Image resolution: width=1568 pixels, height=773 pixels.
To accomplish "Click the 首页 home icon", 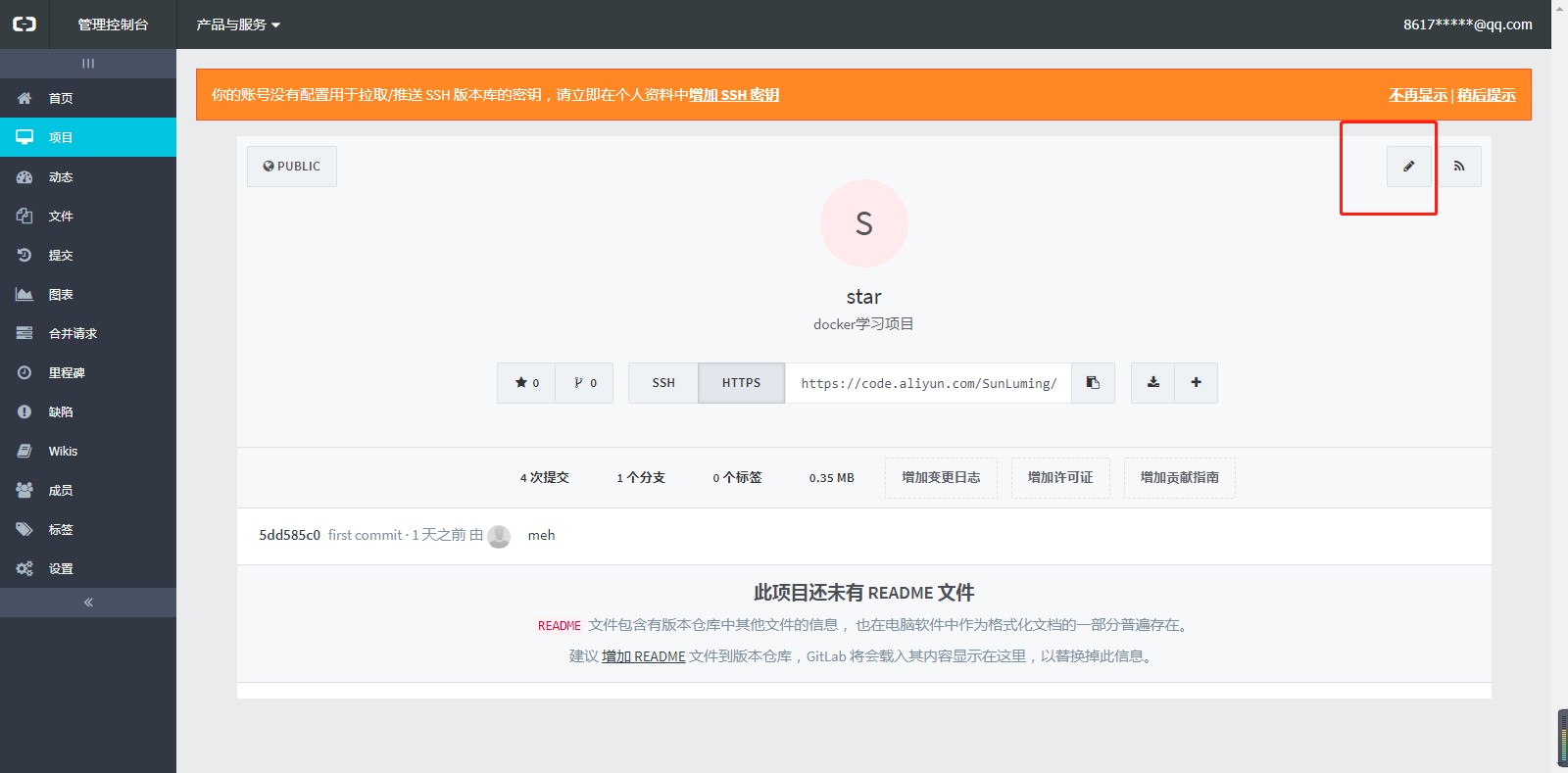I will [24, 98].
